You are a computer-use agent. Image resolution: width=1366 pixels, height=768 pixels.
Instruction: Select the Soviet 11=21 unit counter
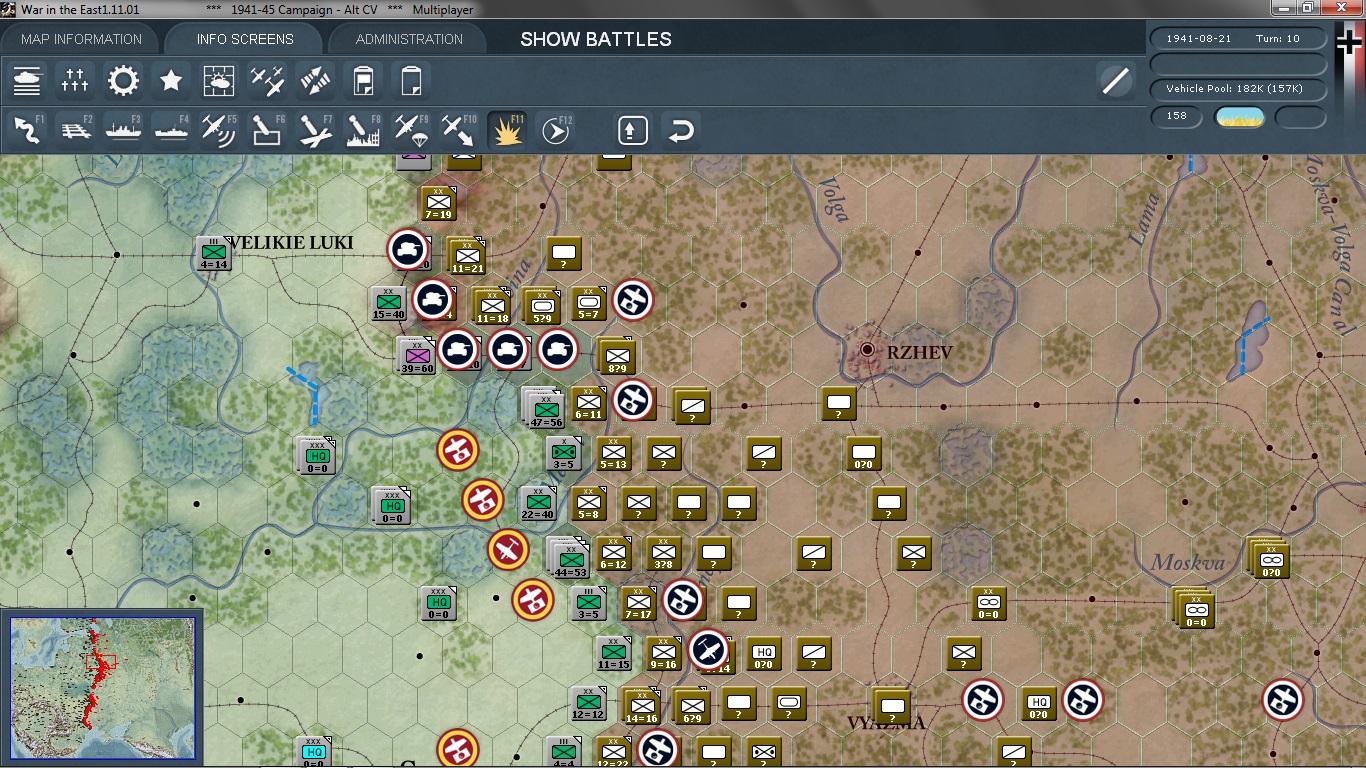(x=467, y=256)
